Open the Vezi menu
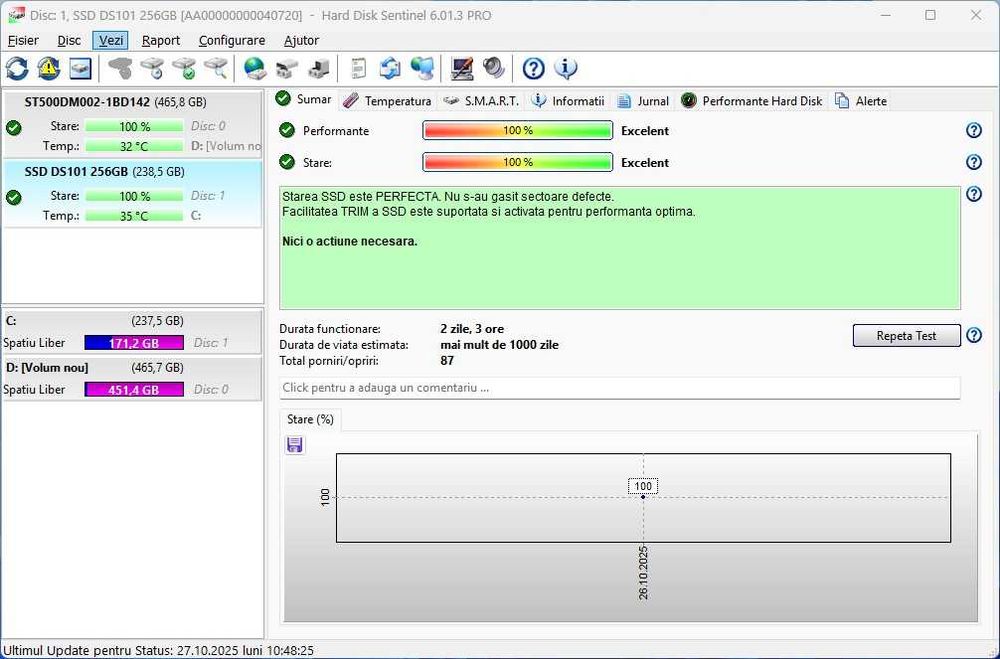Viewport: 1000px width, 659px height. [111, 40]
